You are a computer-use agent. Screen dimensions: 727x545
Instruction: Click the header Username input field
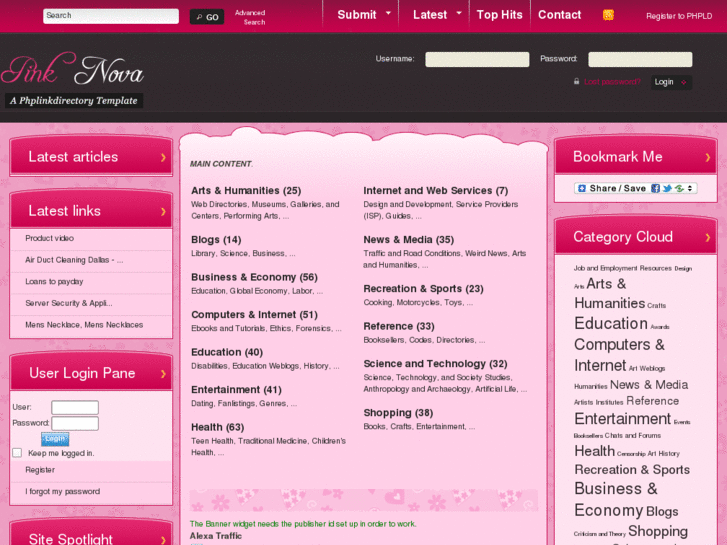coord(477,59)
